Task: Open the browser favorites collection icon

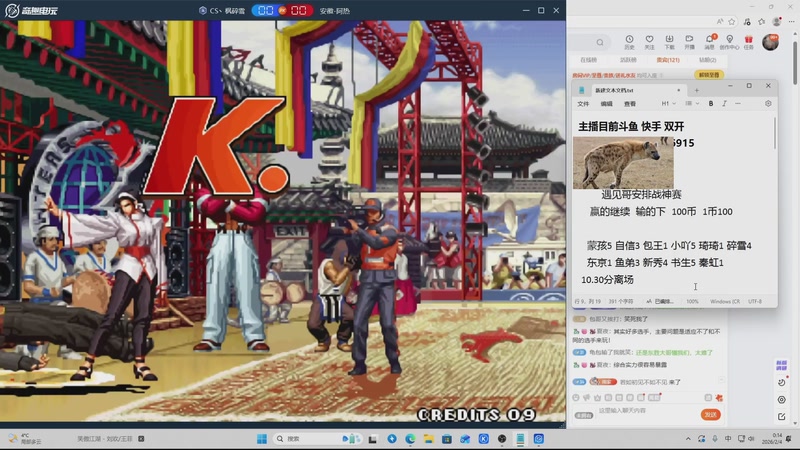Action: tap(762, 21)
